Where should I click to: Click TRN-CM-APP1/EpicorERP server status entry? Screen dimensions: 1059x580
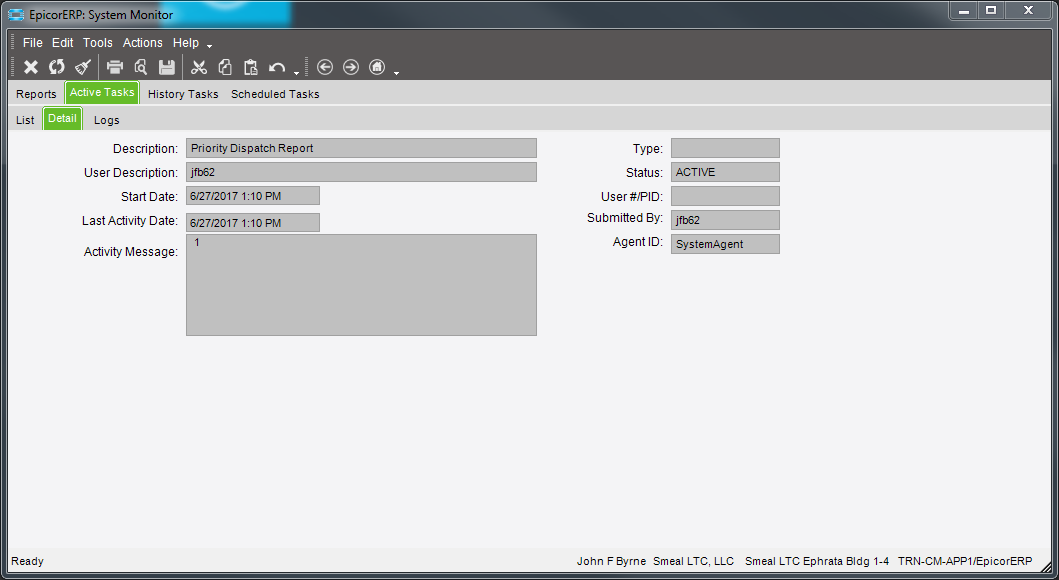[x=965, y=561]
